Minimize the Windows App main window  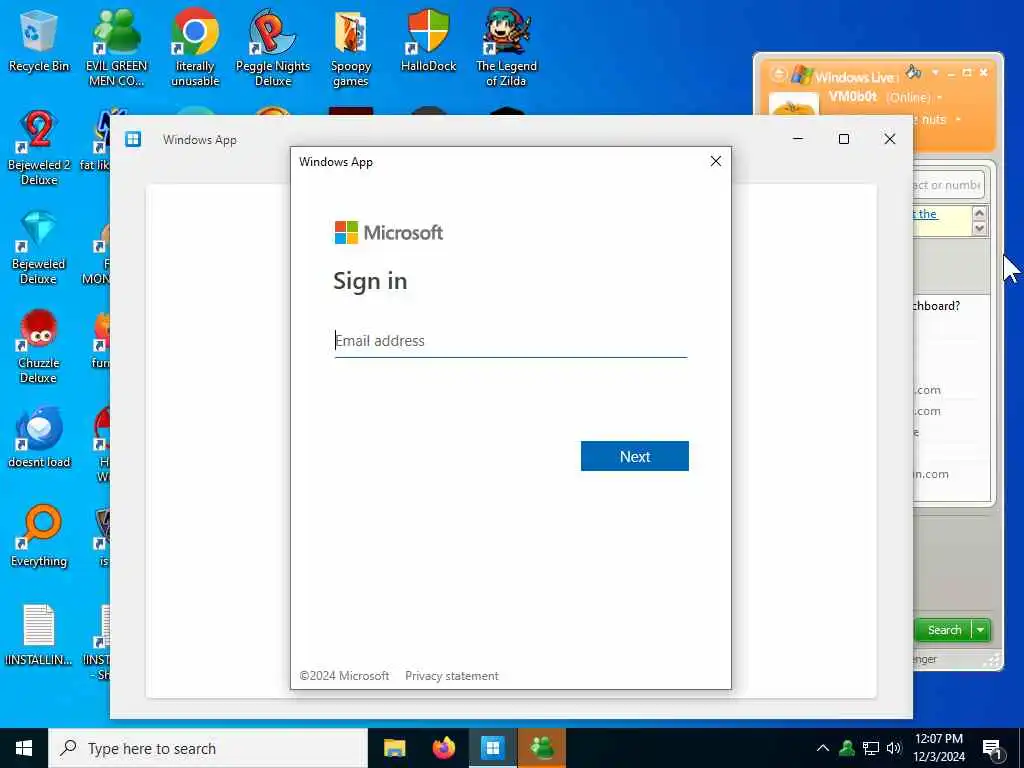798,139
